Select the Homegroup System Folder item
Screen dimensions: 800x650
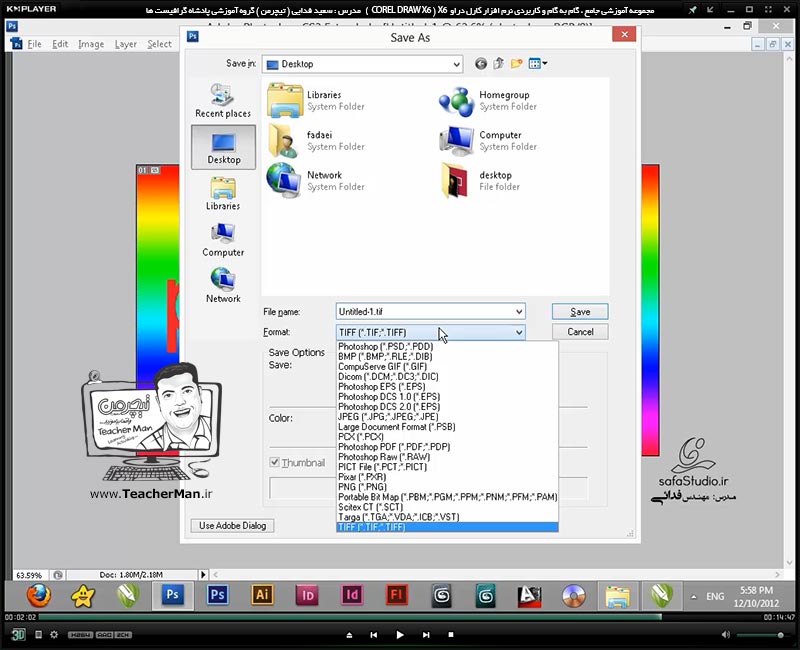488,101
